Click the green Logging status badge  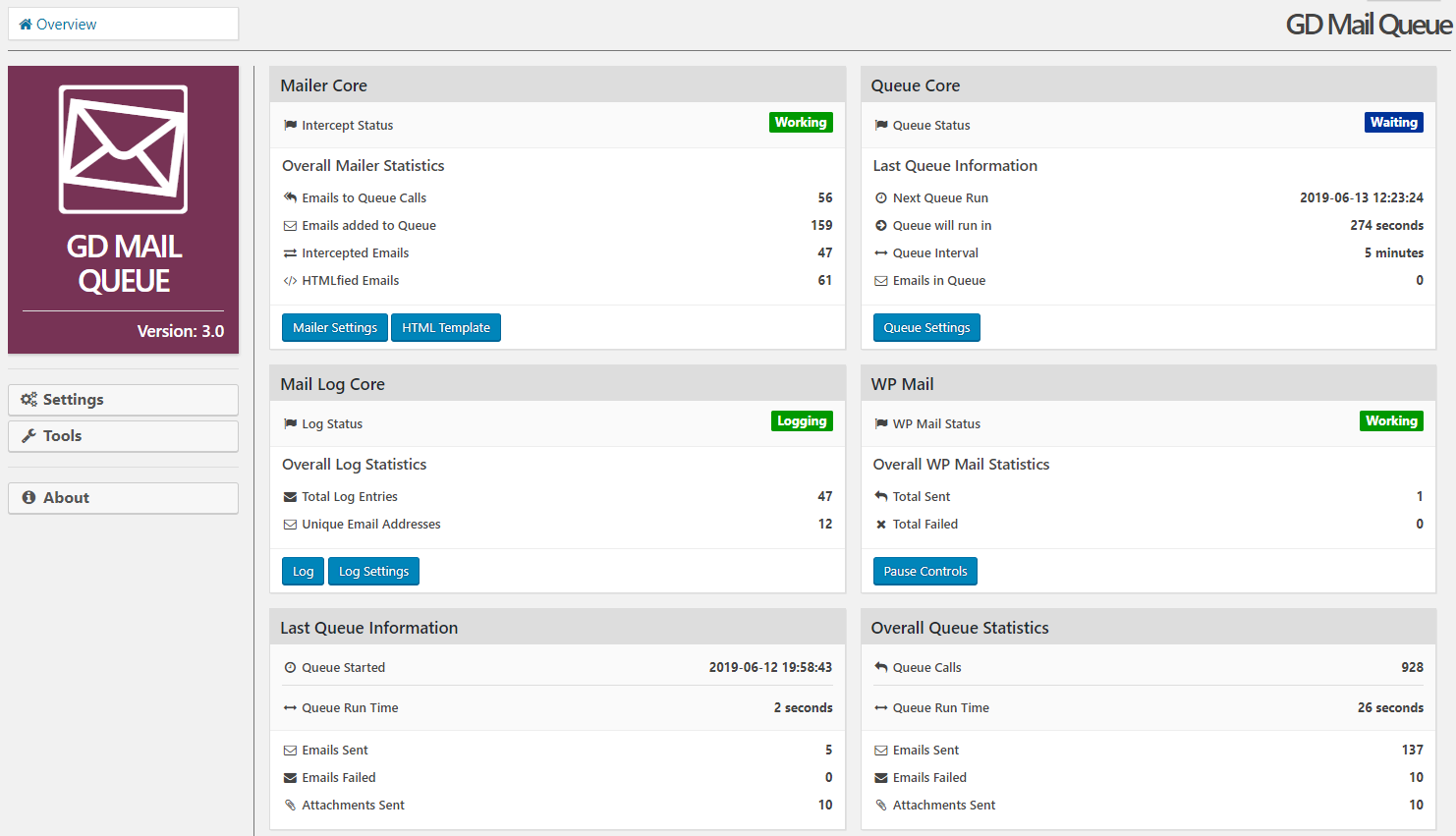802,421
